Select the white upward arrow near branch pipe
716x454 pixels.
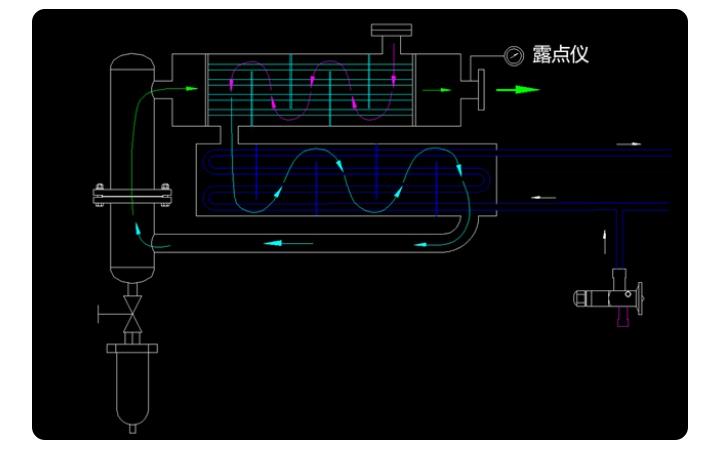pyautogui.click(x=603, y=239)
